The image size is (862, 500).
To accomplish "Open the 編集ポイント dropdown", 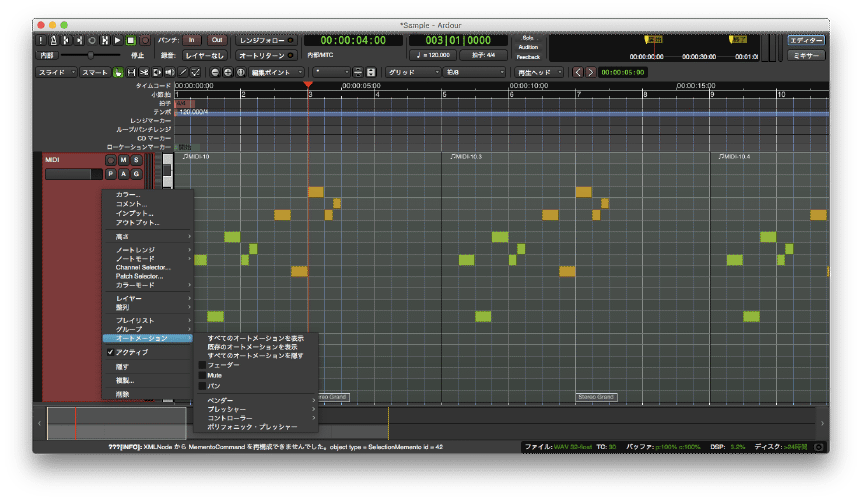I will point(277,73).
